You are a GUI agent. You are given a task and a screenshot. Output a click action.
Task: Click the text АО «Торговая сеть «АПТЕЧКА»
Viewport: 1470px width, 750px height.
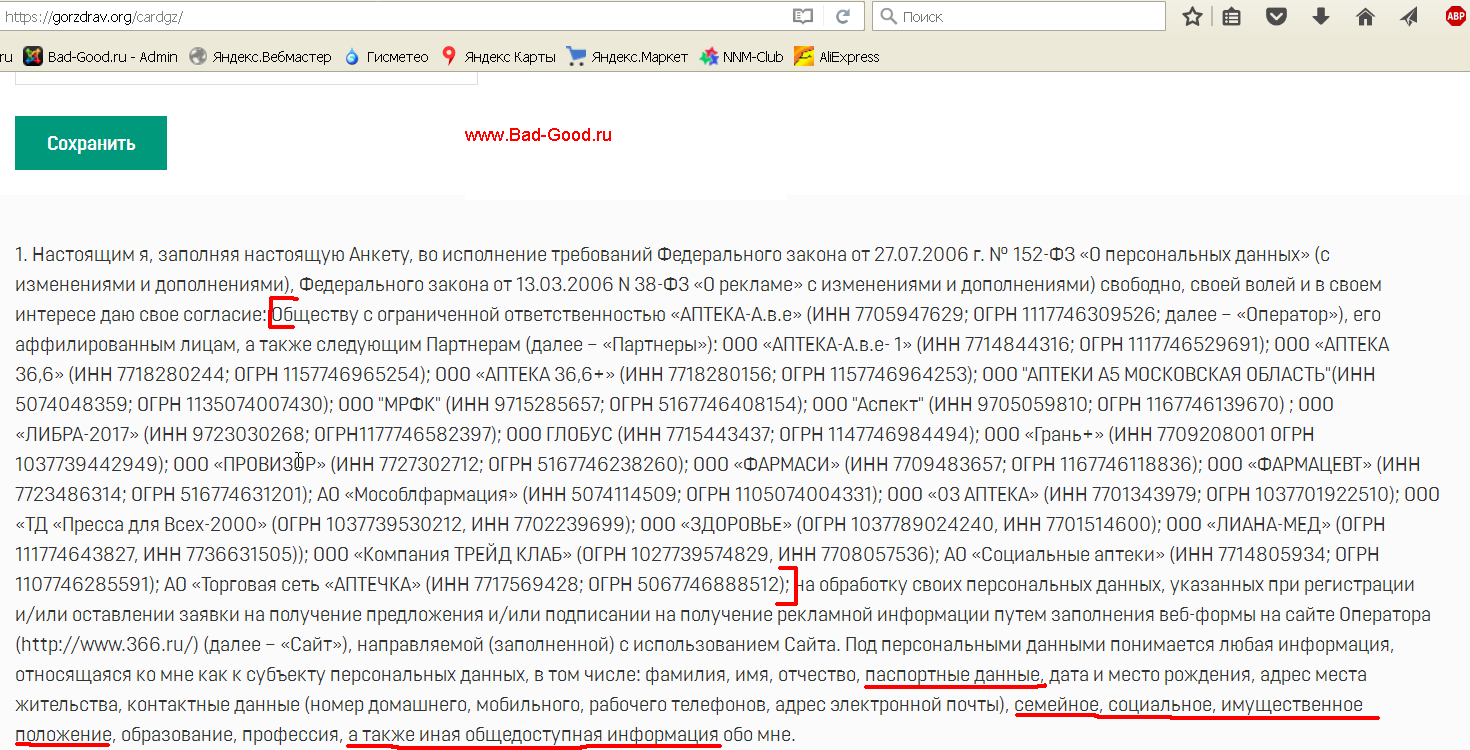[x=293, y=584]
